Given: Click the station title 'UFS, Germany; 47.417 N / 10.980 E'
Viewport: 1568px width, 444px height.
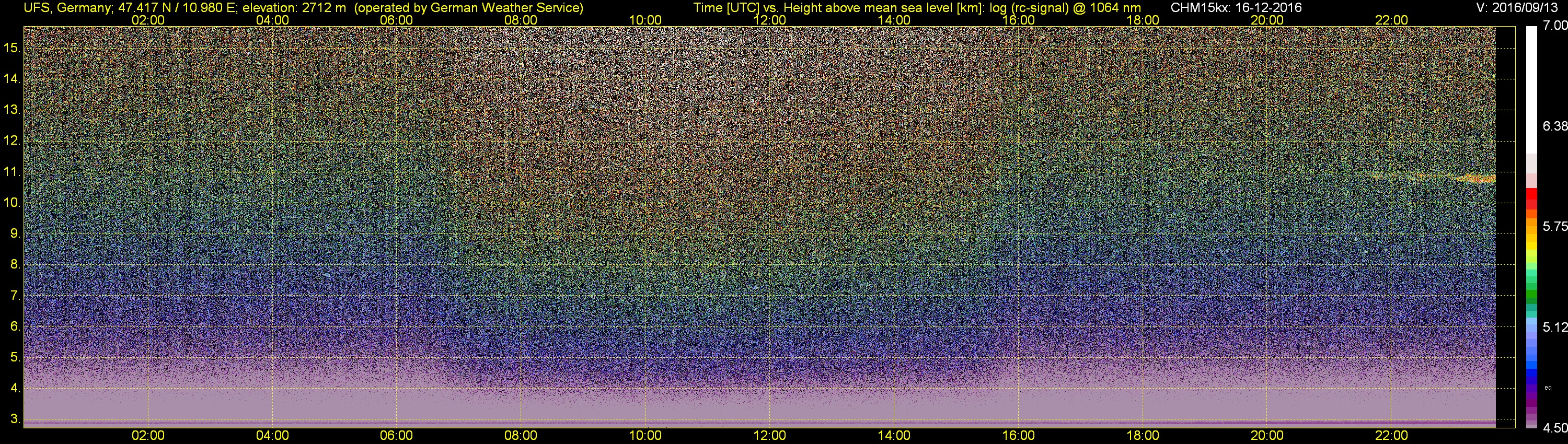Looking at the screenshot, I should pos(129,8).
